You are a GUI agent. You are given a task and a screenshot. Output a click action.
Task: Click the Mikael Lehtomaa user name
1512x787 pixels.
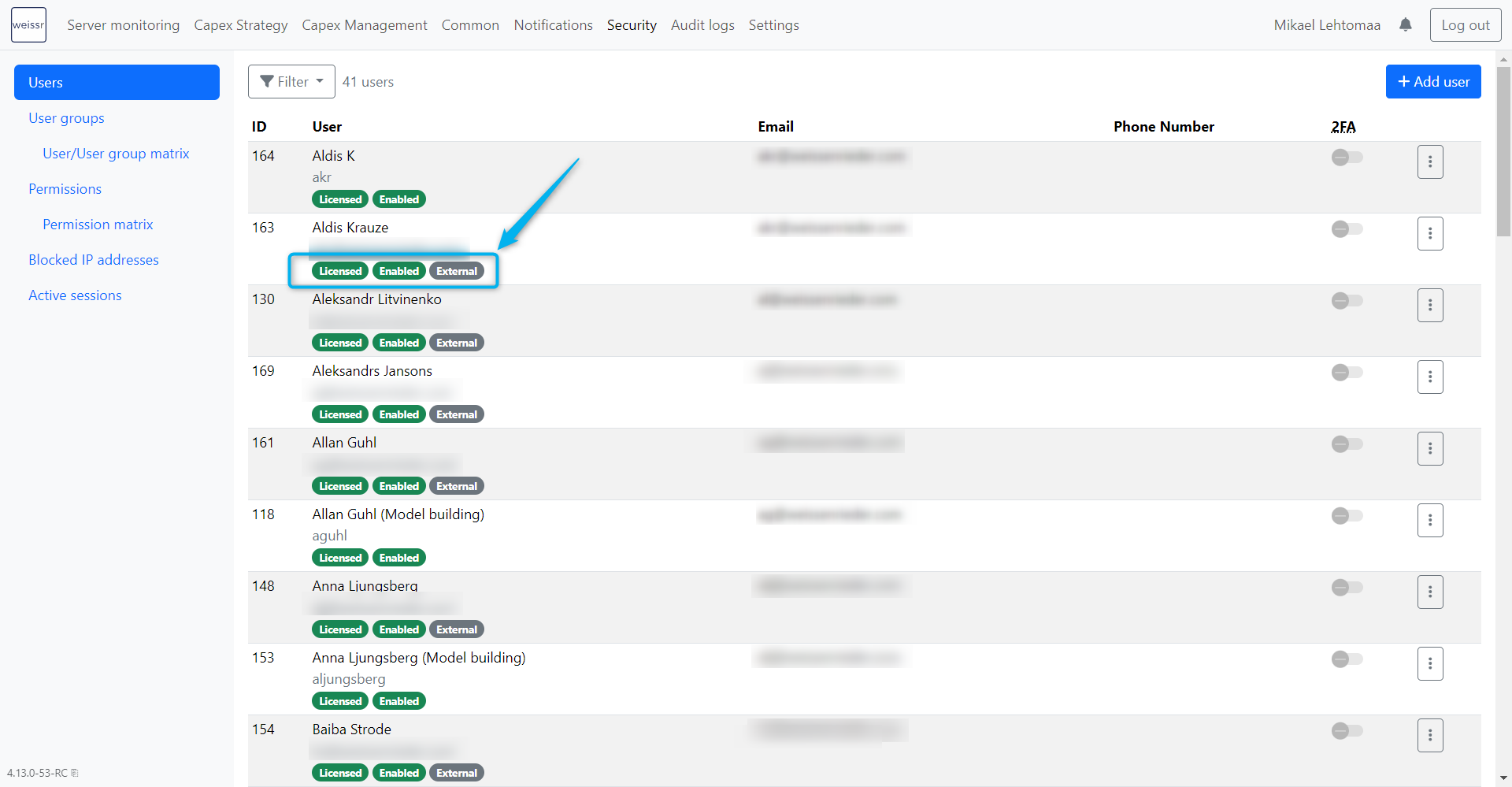(1327, 25)
